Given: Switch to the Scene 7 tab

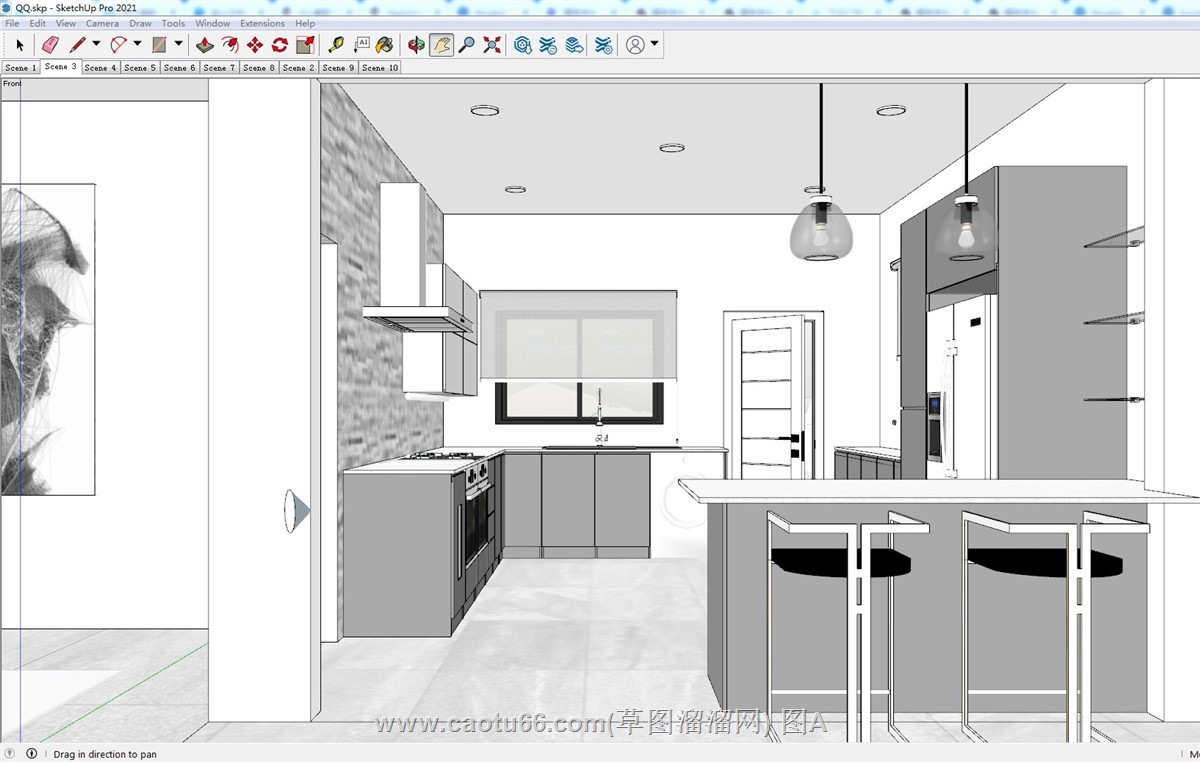Looking at the screenshot, I should [x=219, y=68].
